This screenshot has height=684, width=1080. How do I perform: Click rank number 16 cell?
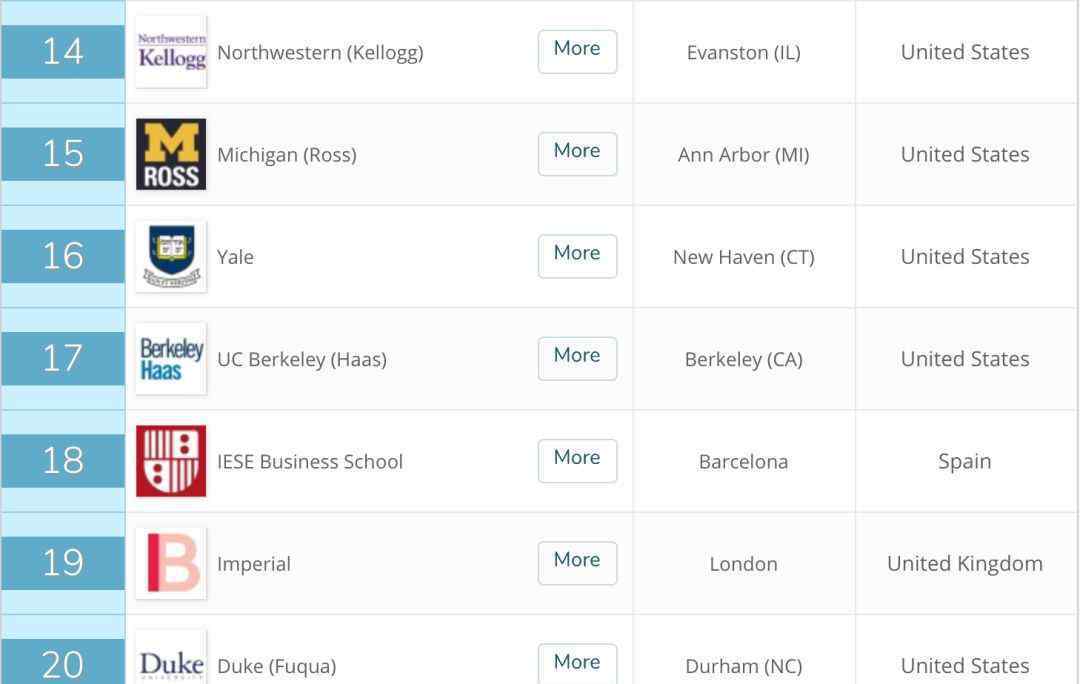[x=63, y=256]
